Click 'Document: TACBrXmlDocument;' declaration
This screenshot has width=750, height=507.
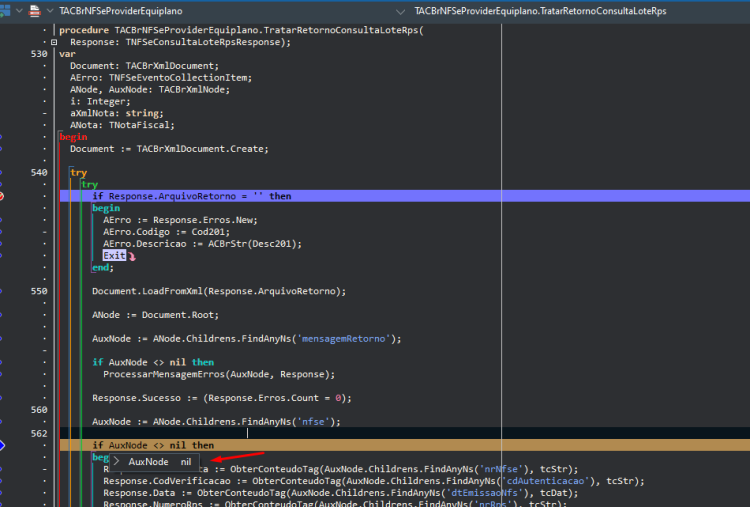tap(144, 66)
